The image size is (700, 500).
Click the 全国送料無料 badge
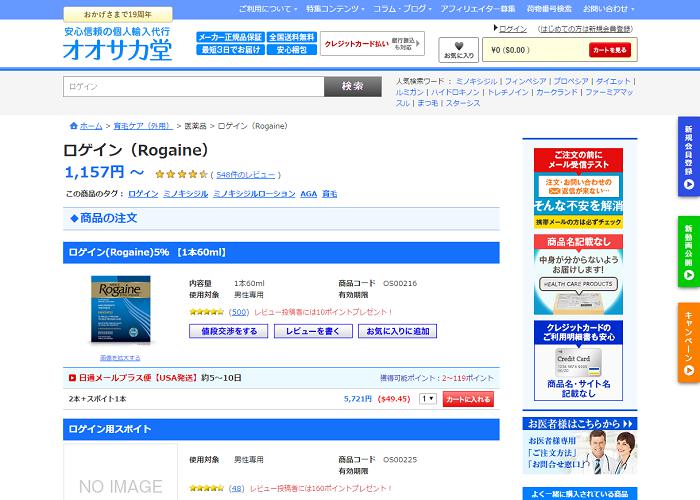(x=292, y=37)
